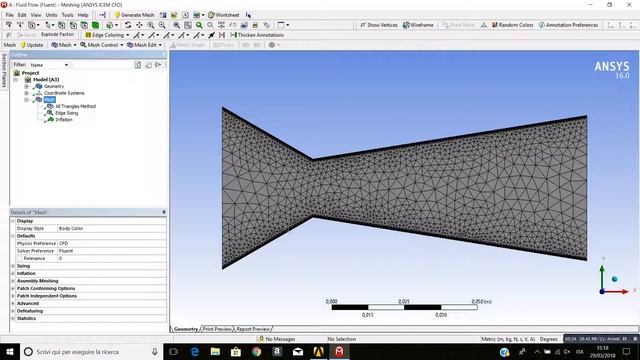Expand Defeaturing section
This screenshot has height=360, width=640.
13,311
